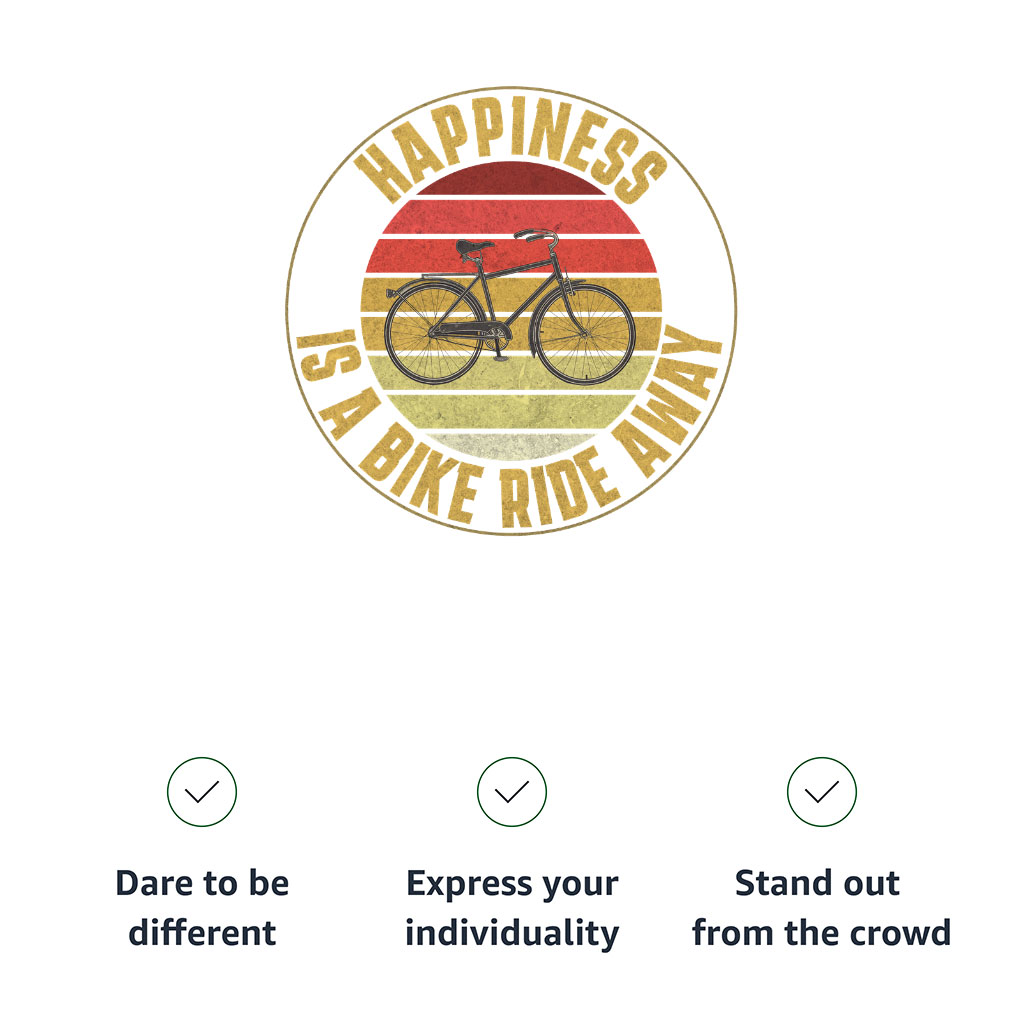The image size is (1024, 1024).
Task: Click the bicycle's rear wheel
Action: (x=434, y=332)
